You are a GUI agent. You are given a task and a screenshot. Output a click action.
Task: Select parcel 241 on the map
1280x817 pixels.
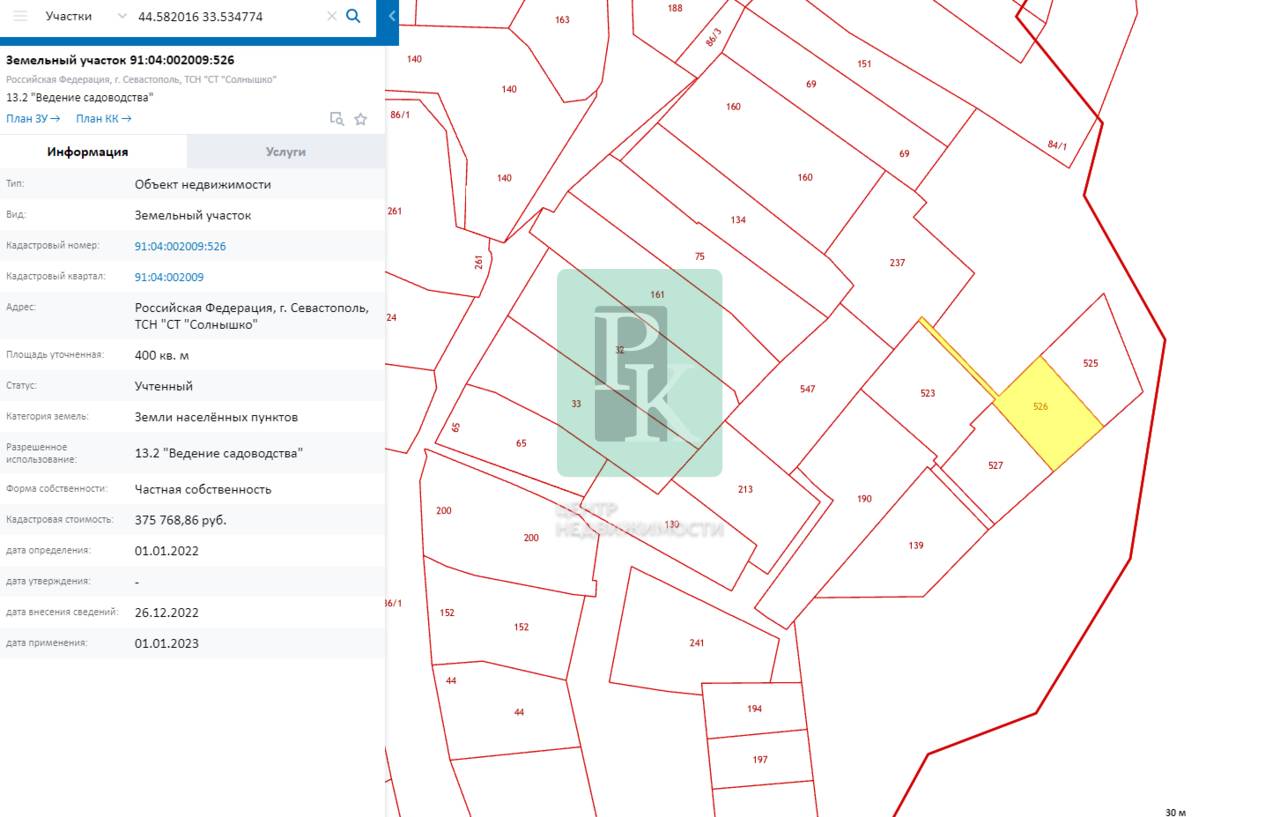(x=697, y=643)
